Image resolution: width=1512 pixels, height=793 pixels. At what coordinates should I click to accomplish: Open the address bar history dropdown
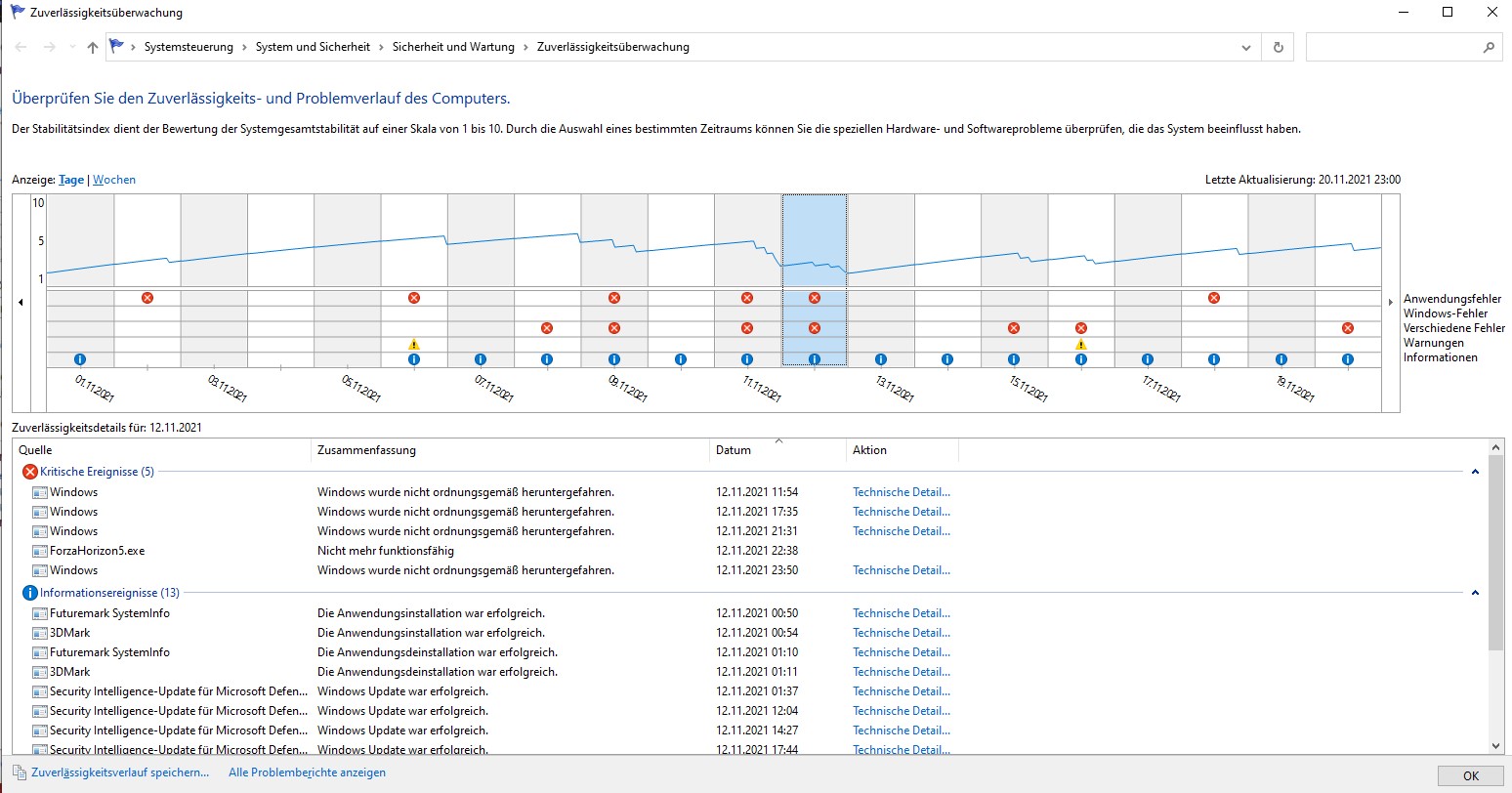click(1245, 47)
